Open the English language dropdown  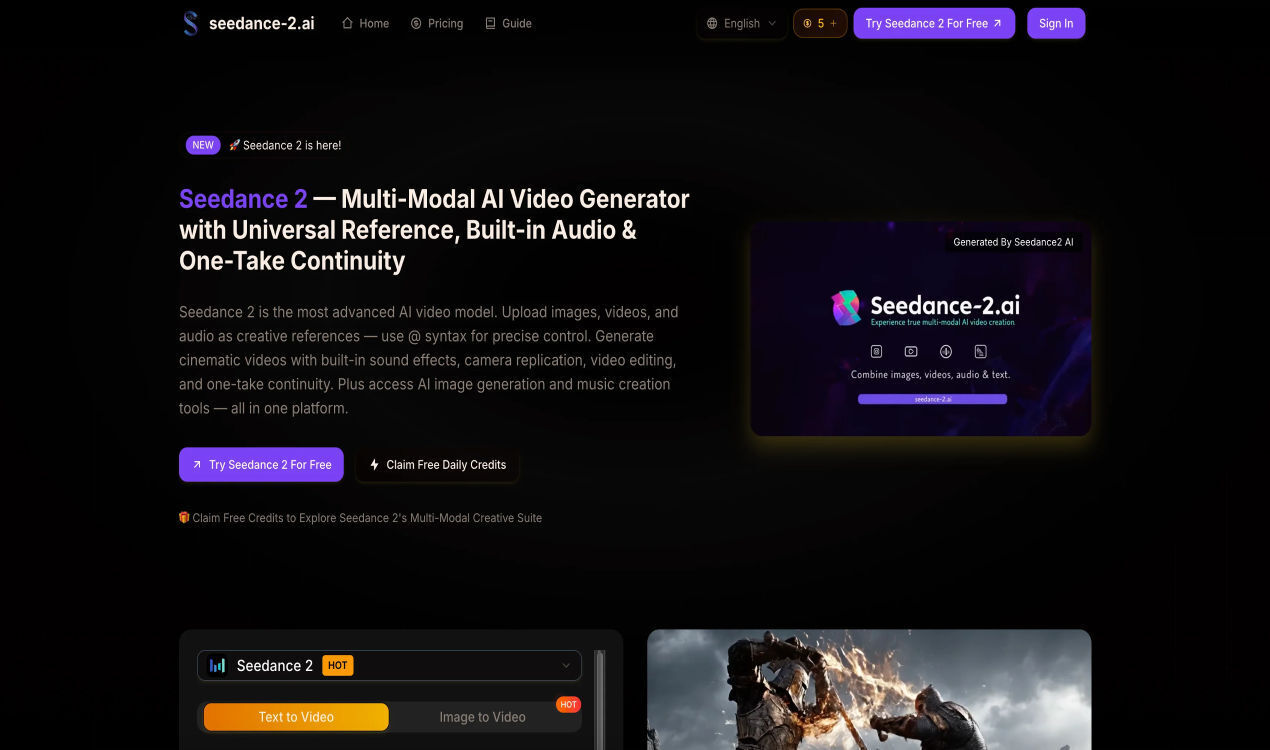pos(741,23)
